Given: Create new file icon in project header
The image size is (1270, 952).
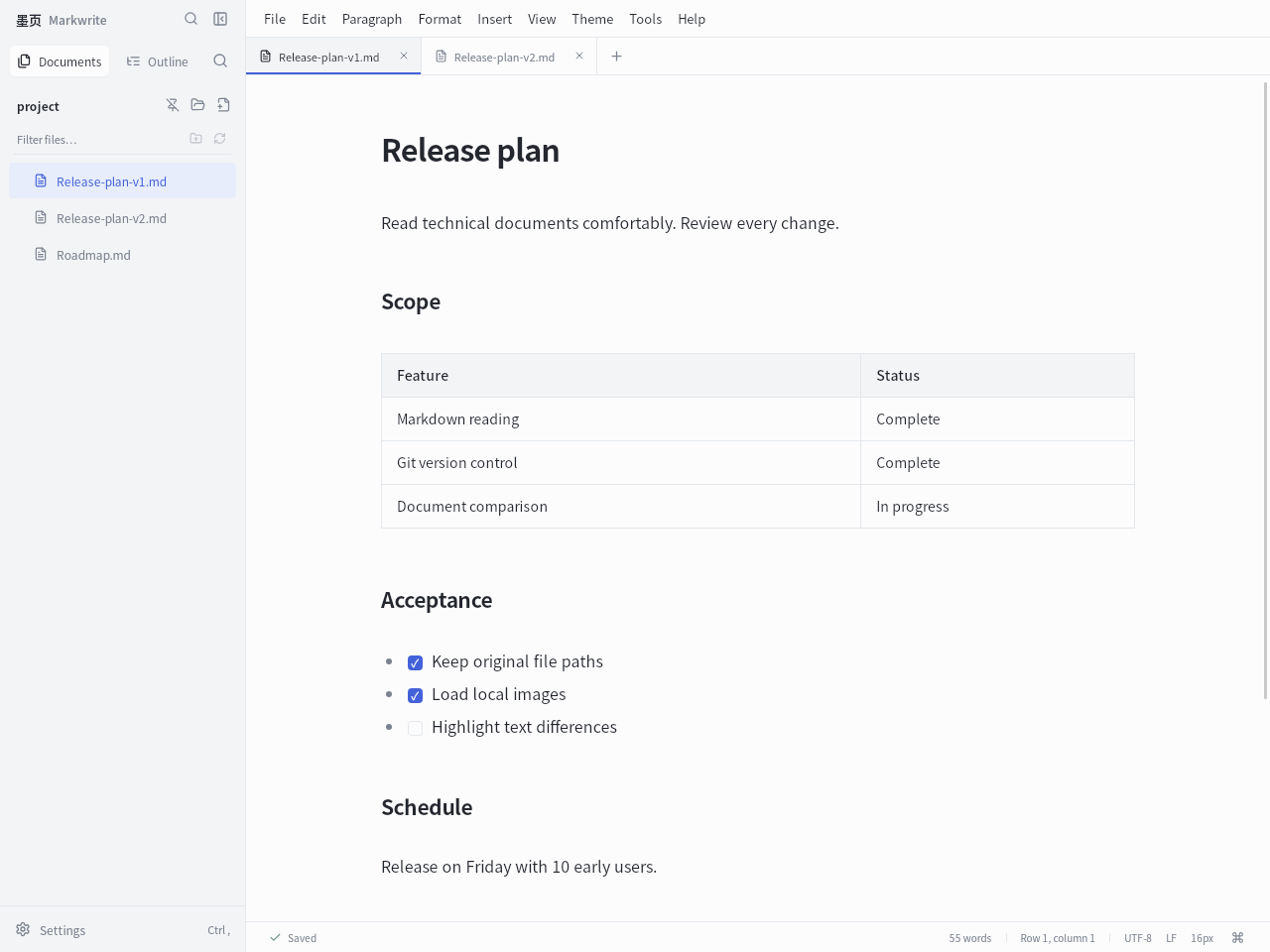Looking at the screenshot, I should pyautogui.click(x=223, y=105).
